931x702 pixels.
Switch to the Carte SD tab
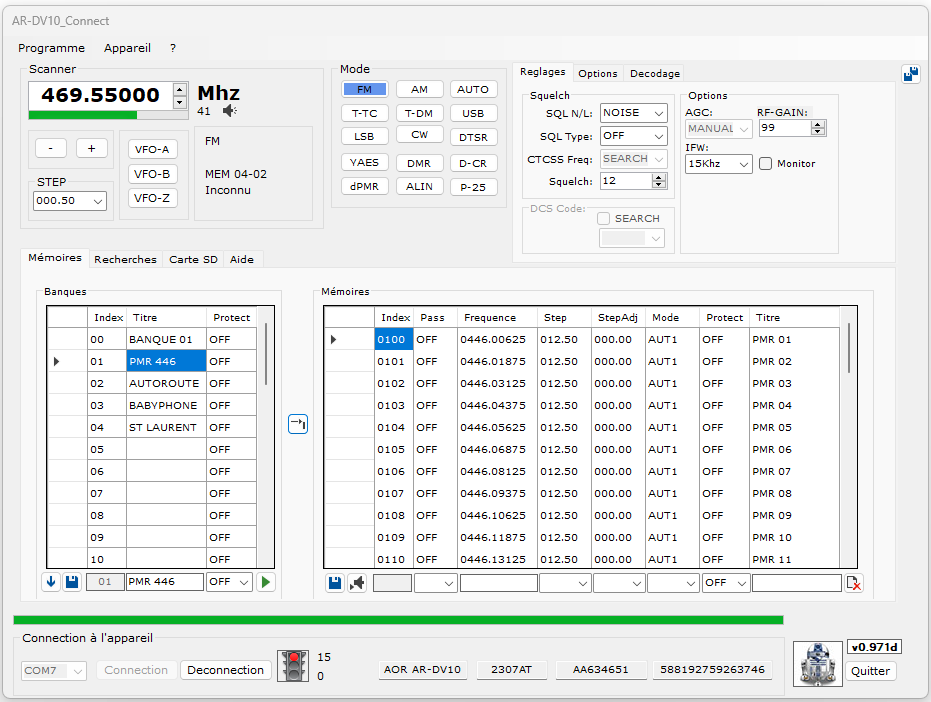point(194,260)
